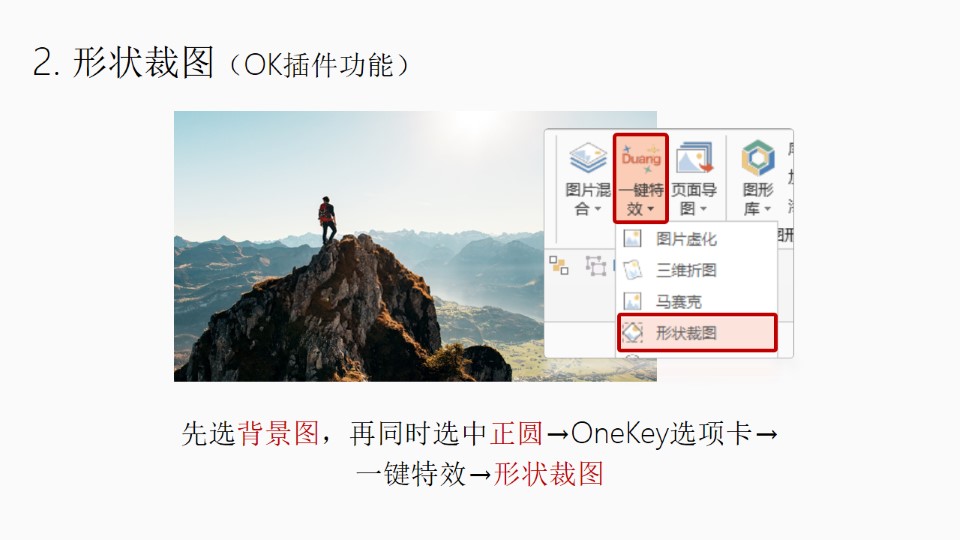Viewport: 960px width, 540px height.
Task: Collapse the 一键特效 dropdown arrow
Action: pyautogui.click(x=650, y=209)
